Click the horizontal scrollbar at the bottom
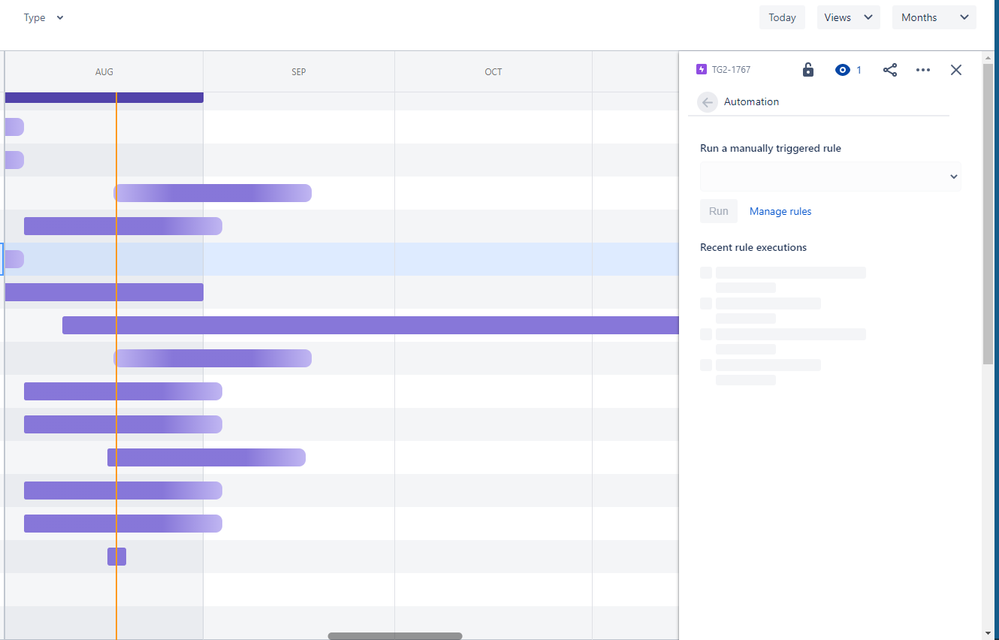 (x=394, y=635)
